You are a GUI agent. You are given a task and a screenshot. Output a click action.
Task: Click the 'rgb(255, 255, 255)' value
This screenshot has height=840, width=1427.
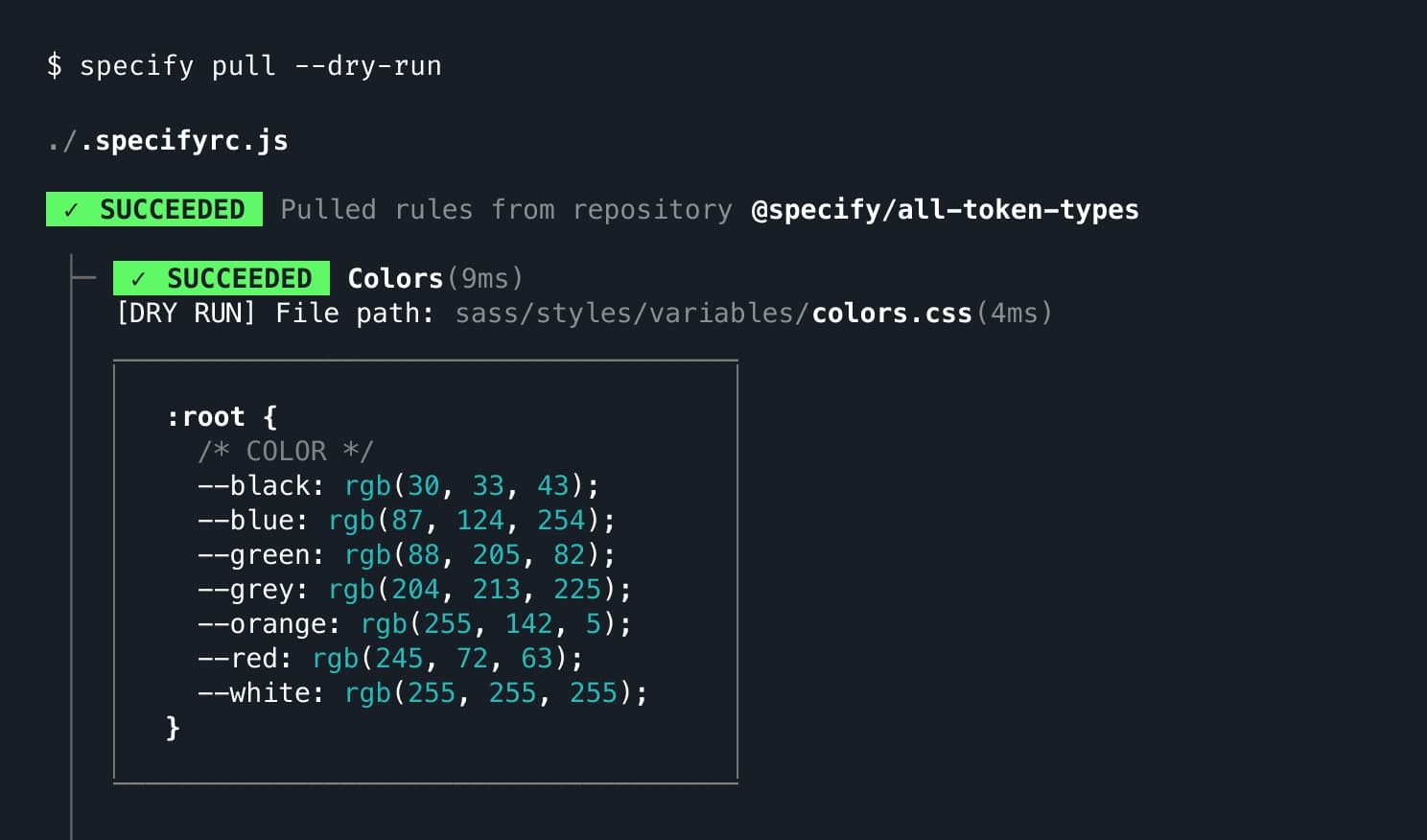pyautogui.click(x=489, y=692)
